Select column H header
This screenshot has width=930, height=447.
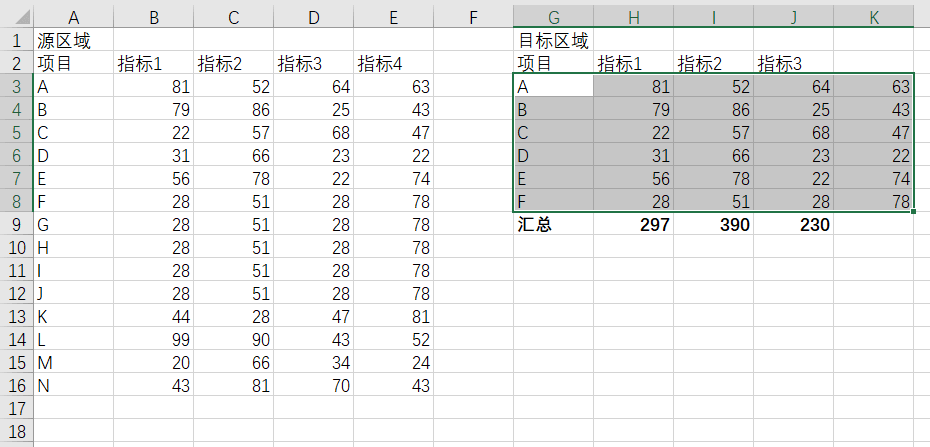(633, 17)
